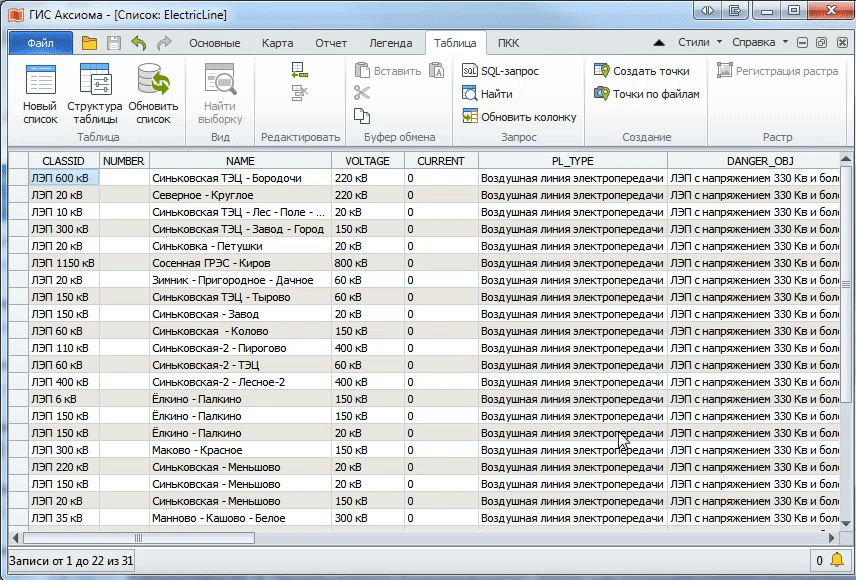Click the Файл button
856x580 pixels.
pos(41,43)
